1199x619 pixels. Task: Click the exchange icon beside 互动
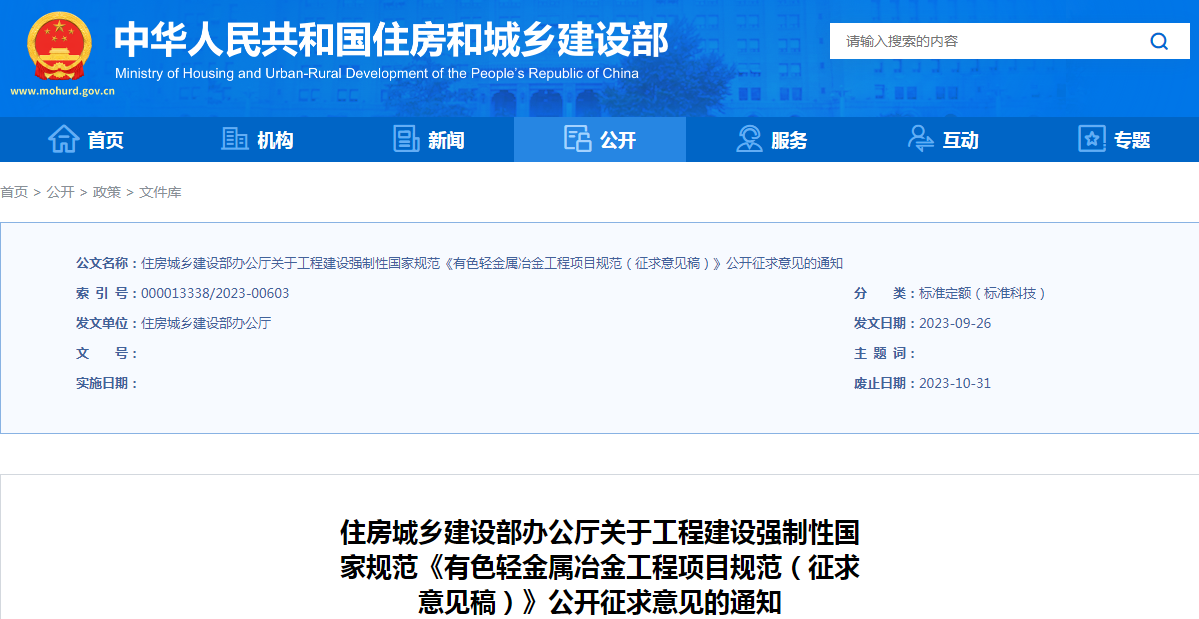point(920,140)
